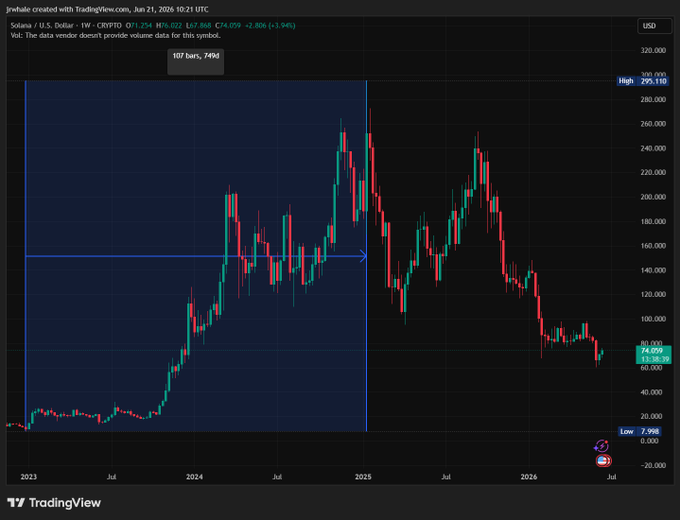Click the 200.000 price axis label
The height and width of the screenshot is (520, 680).
point(653,197)
